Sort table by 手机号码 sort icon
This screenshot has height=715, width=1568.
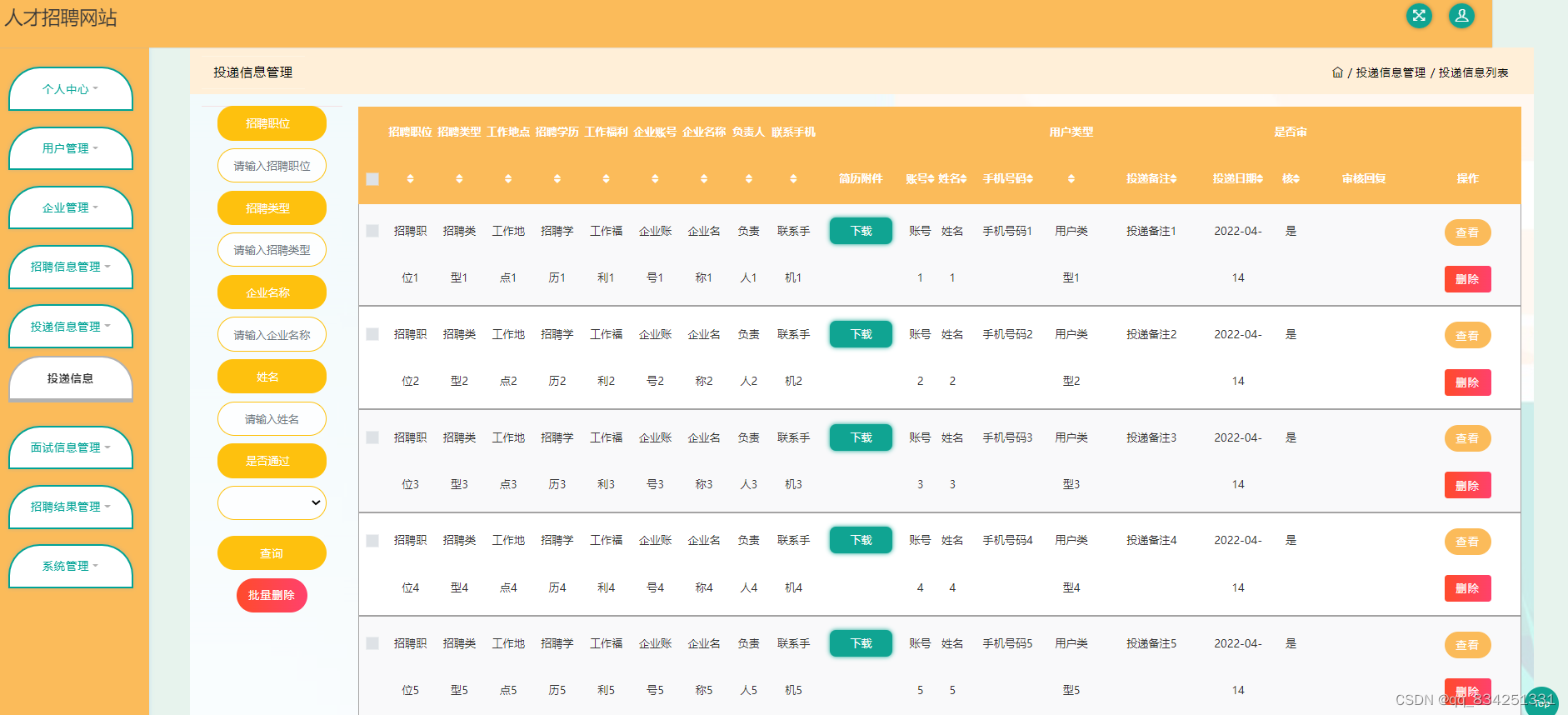pos(1030,178)
